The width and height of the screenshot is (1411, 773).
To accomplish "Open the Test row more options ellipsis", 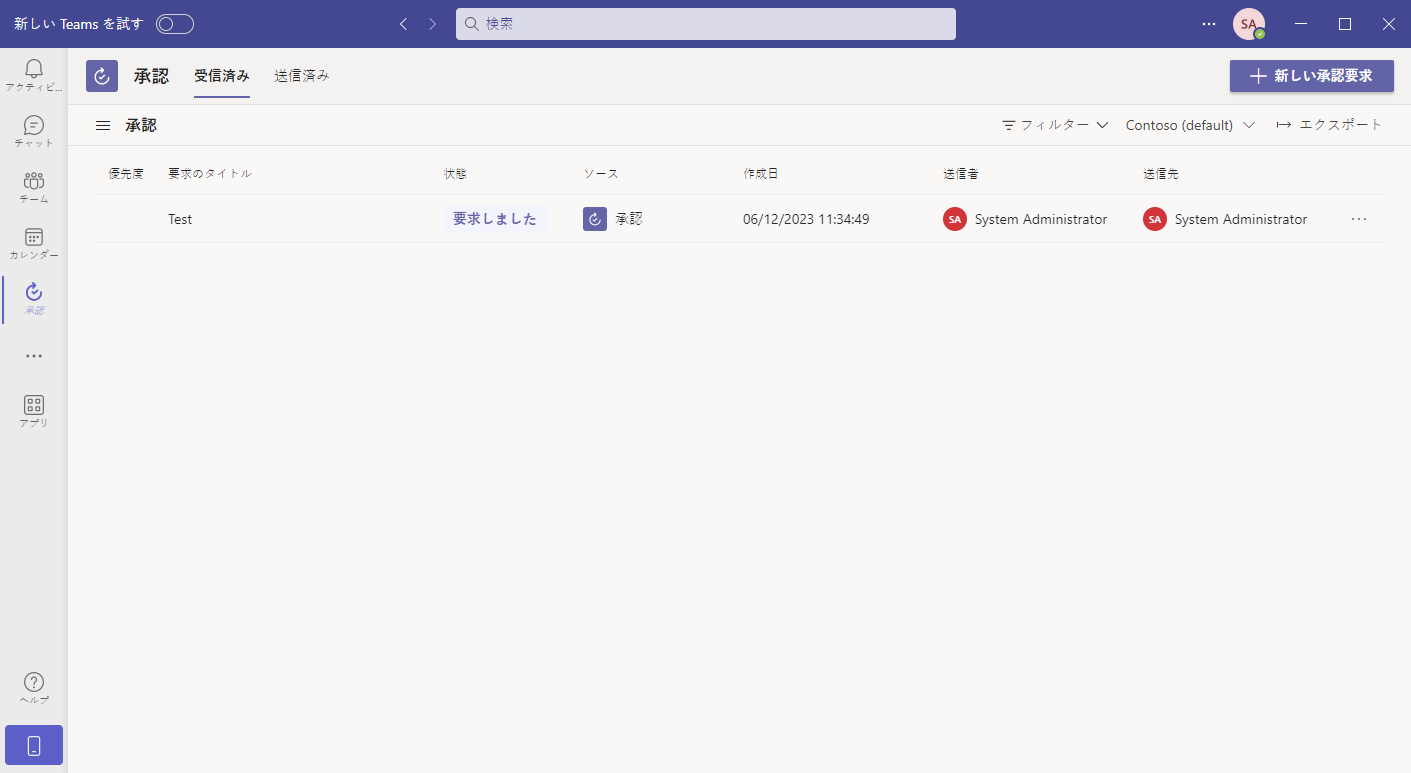I will [1359, 219].
